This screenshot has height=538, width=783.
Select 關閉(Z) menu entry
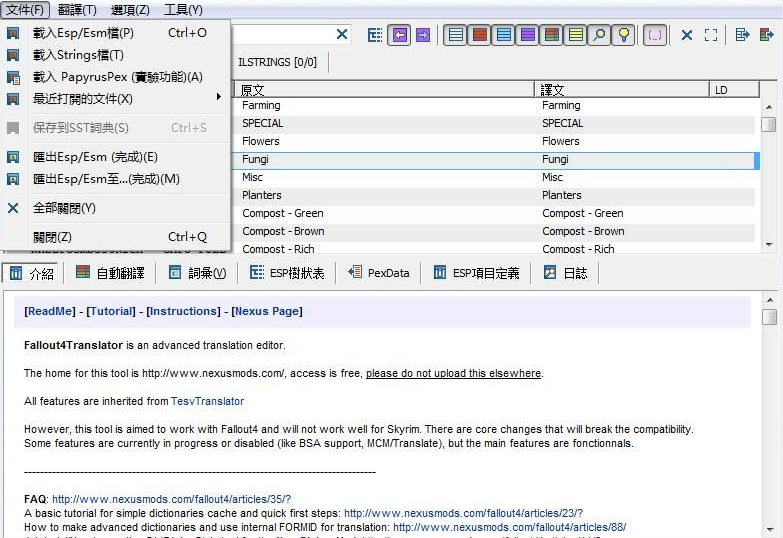[x=116, y=237]
